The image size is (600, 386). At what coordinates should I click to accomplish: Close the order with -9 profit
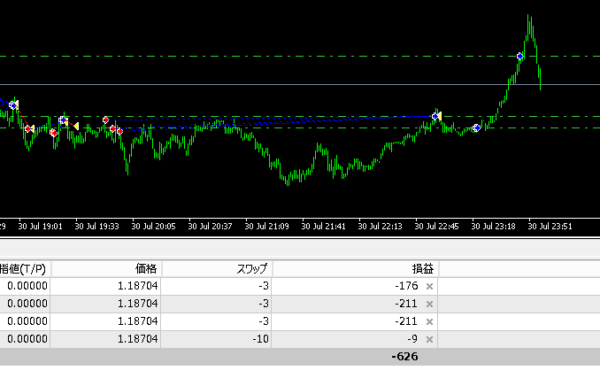click(429, 339)
